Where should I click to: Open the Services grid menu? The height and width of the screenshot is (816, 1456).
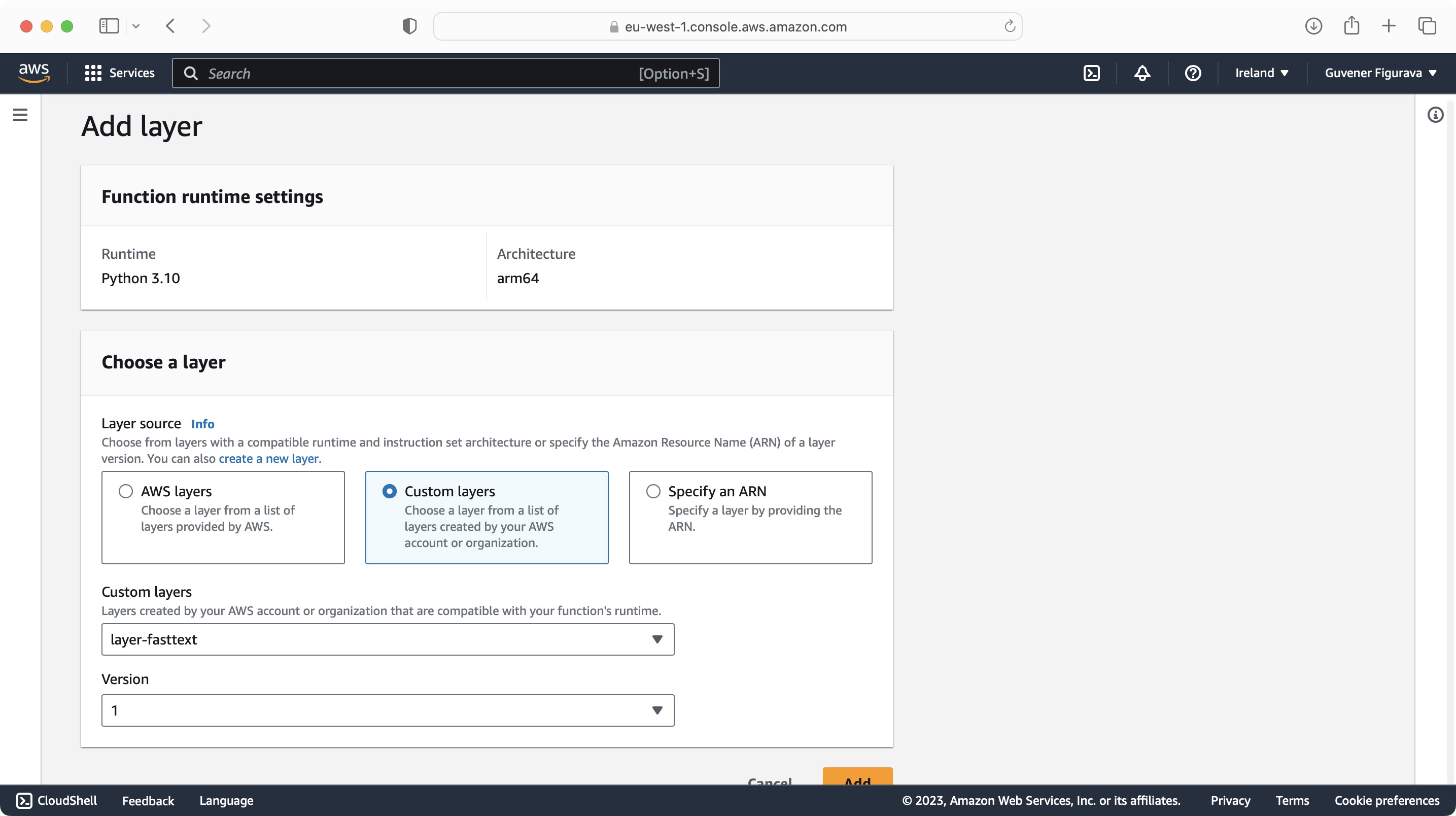point(119,73)
